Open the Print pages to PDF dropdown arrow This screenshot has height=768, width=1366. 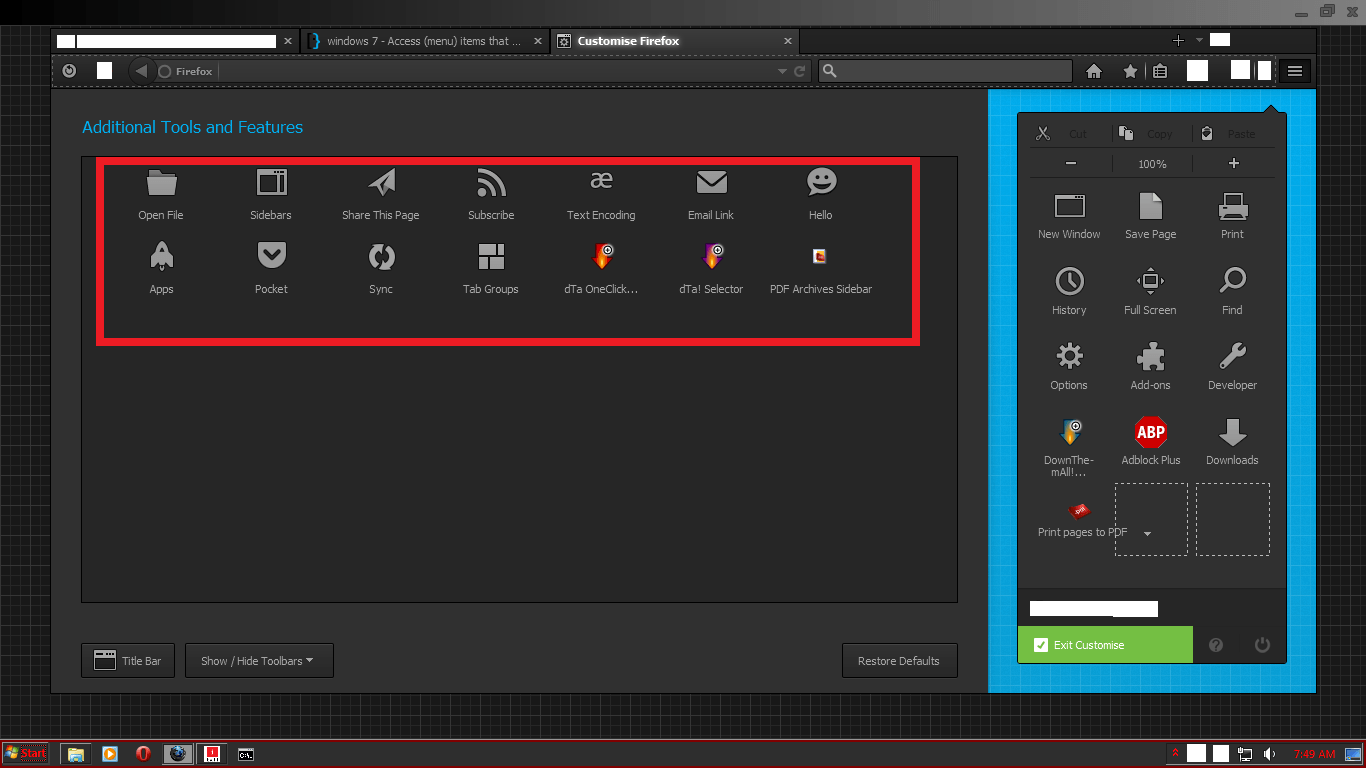tap(1147, 534)
